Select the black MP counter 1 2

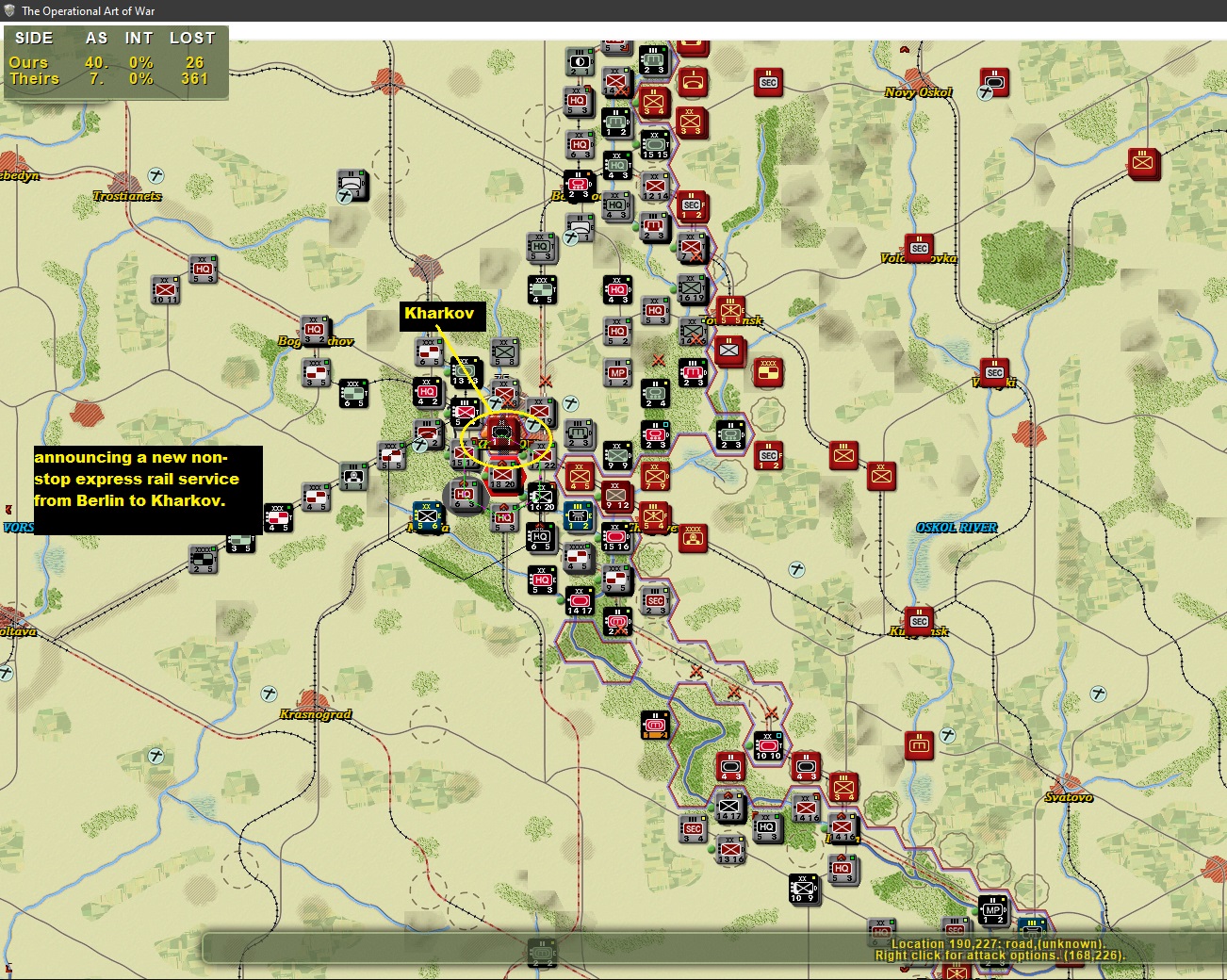(993, 910)
